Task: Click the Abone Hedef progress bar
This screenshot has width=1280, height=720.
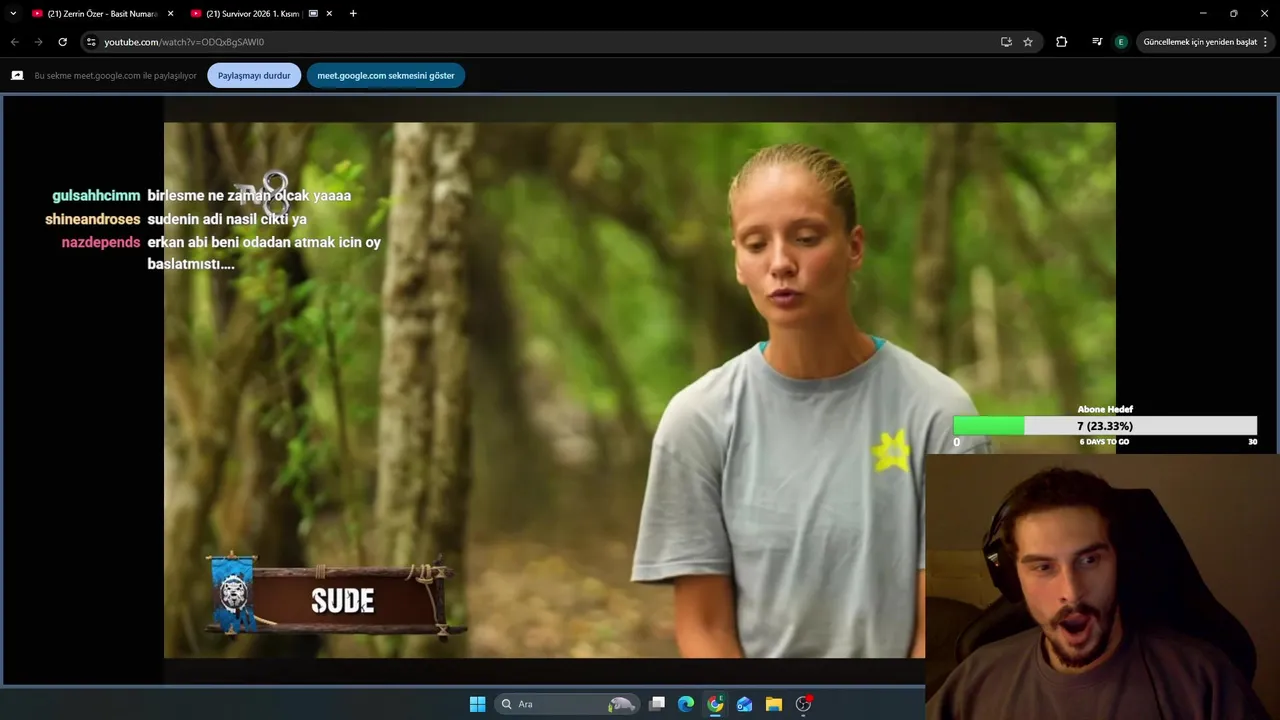Action: click(1105, 426)
